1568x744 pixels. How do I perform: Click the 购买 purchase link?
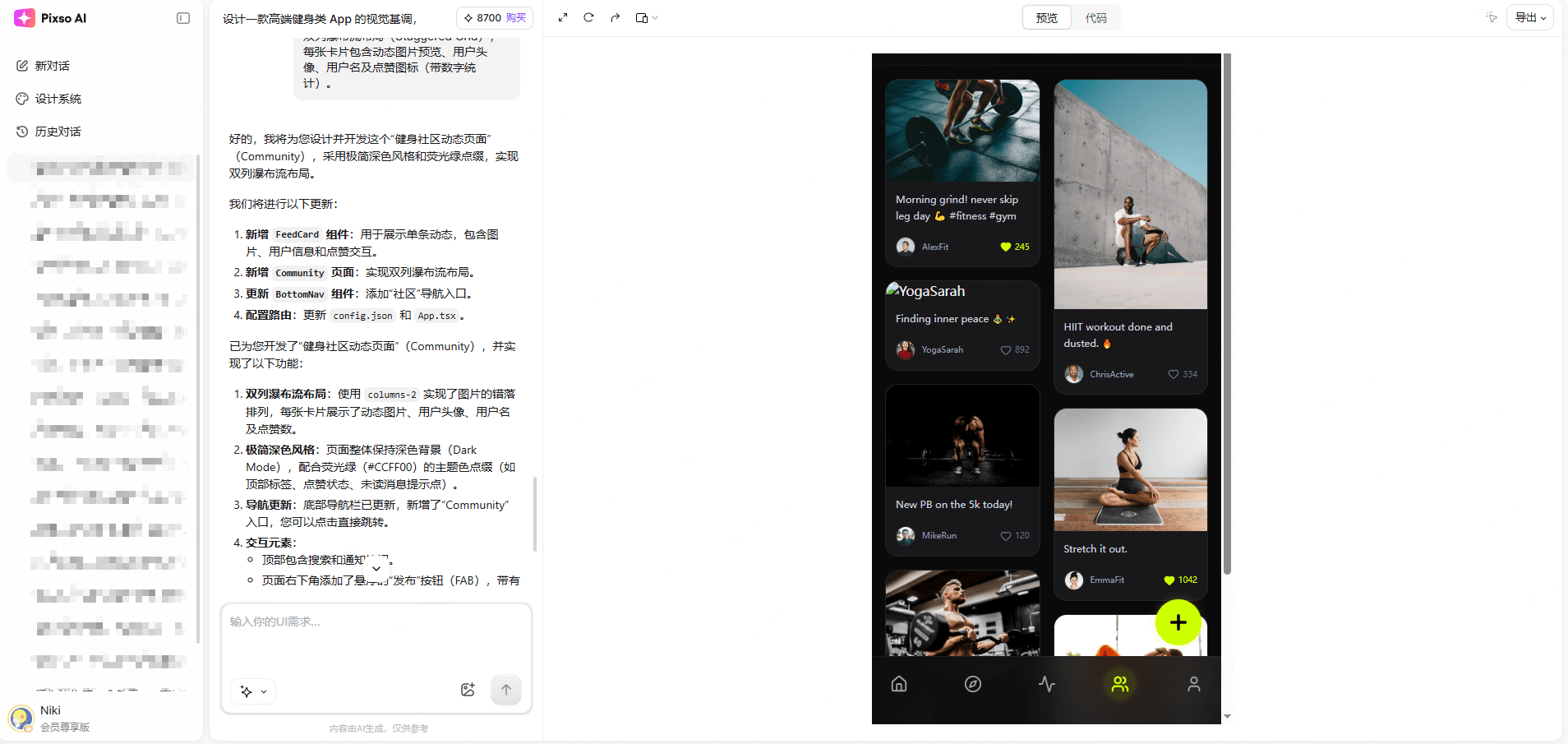click(516, 17)
